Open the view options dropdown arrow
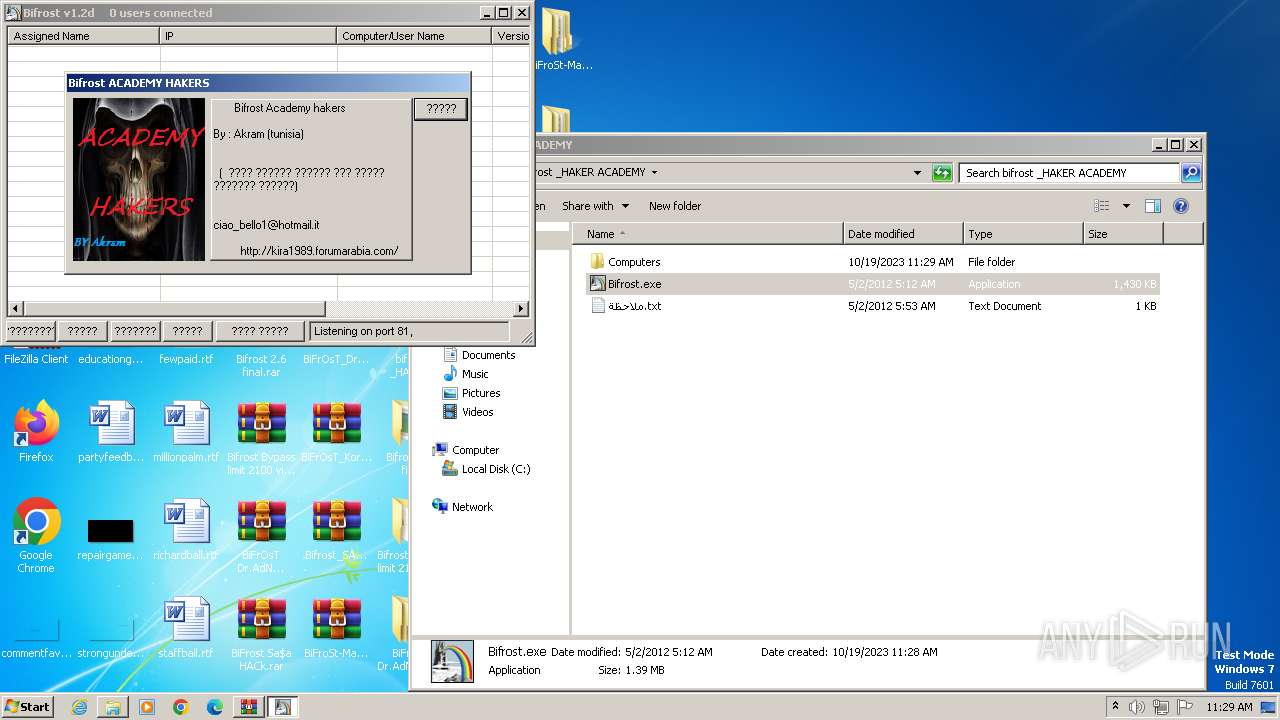This screenshot has width=1280, height=720. coord(1126,206)
